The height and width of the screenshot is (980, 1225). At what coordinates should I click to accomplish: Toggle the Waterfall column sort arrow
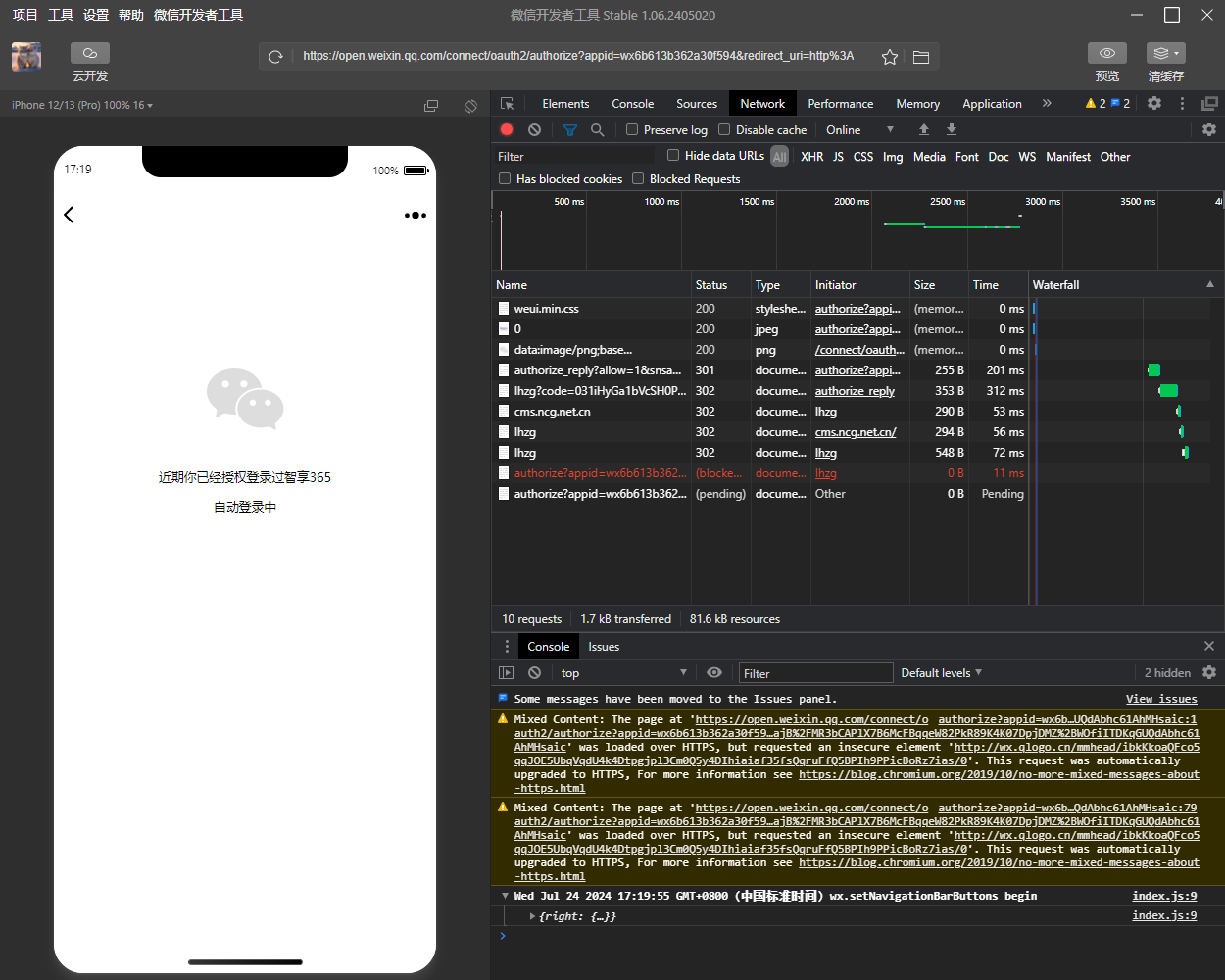(x=1209, y=284)
